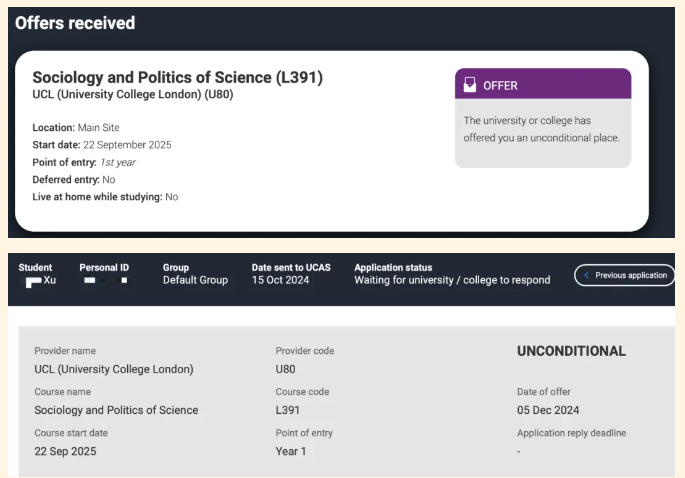
Task: Open the Previous application button
Action: point(626,275)
